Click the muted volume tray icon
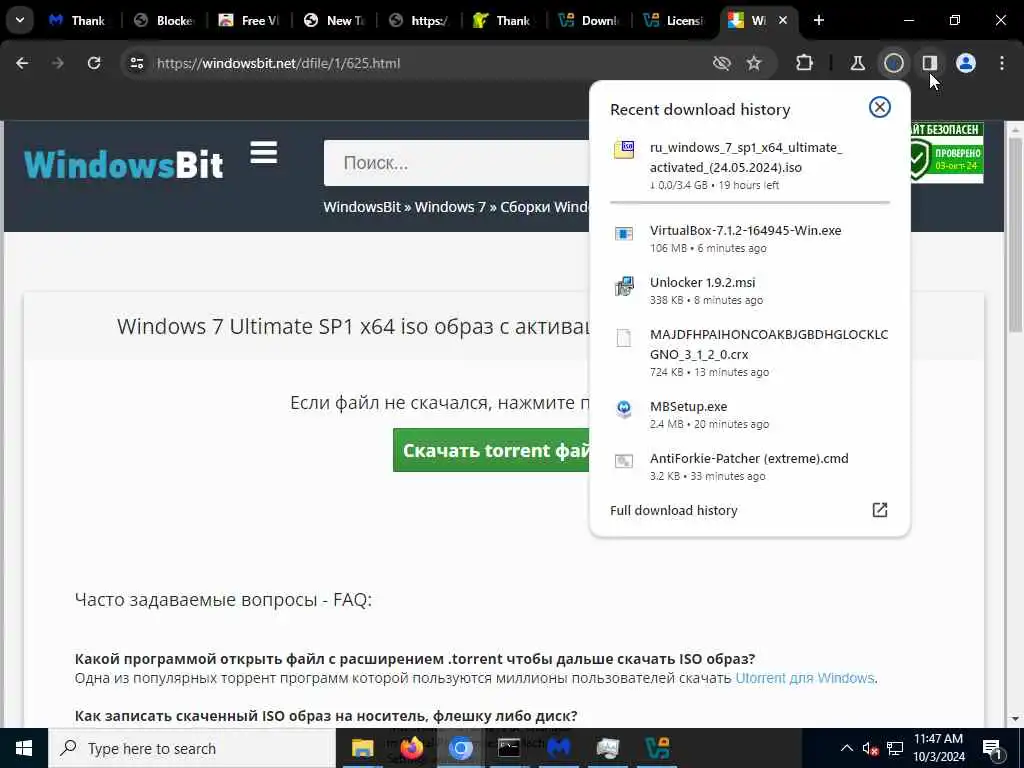The image size is (1024, 768). 871,748
